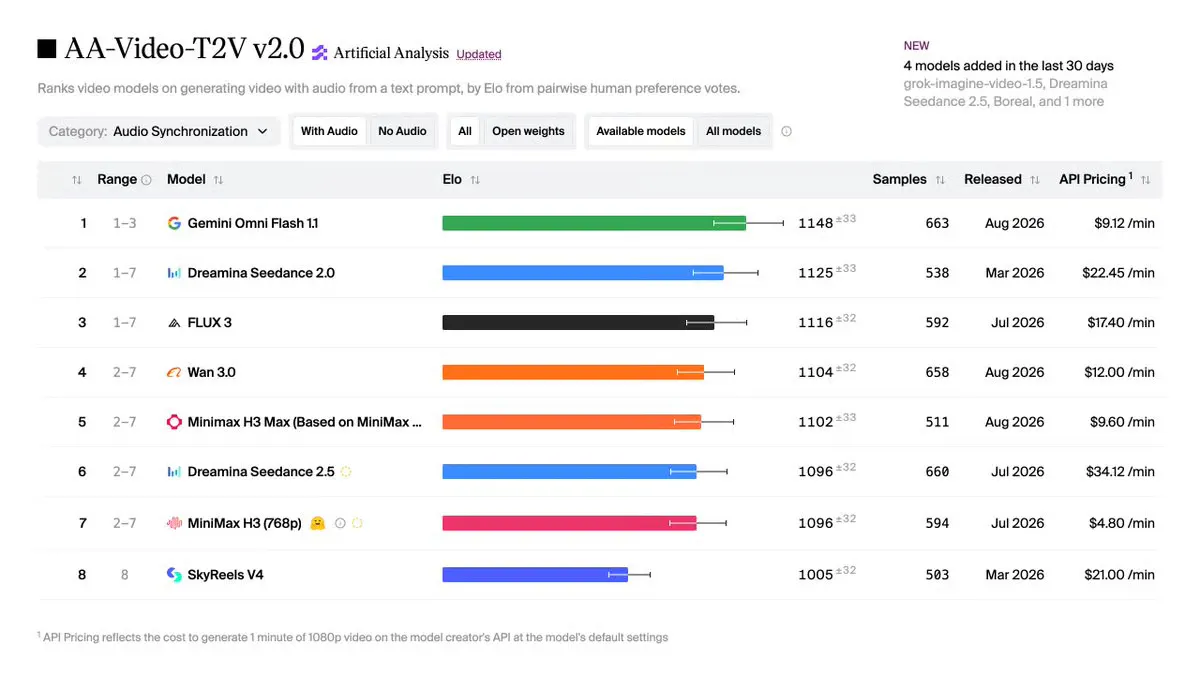Viewport: 1200px width, 675px height.
Task: Click the sparkle icon in MiniMax H3 (768p) row
Action: pos(357,523)
